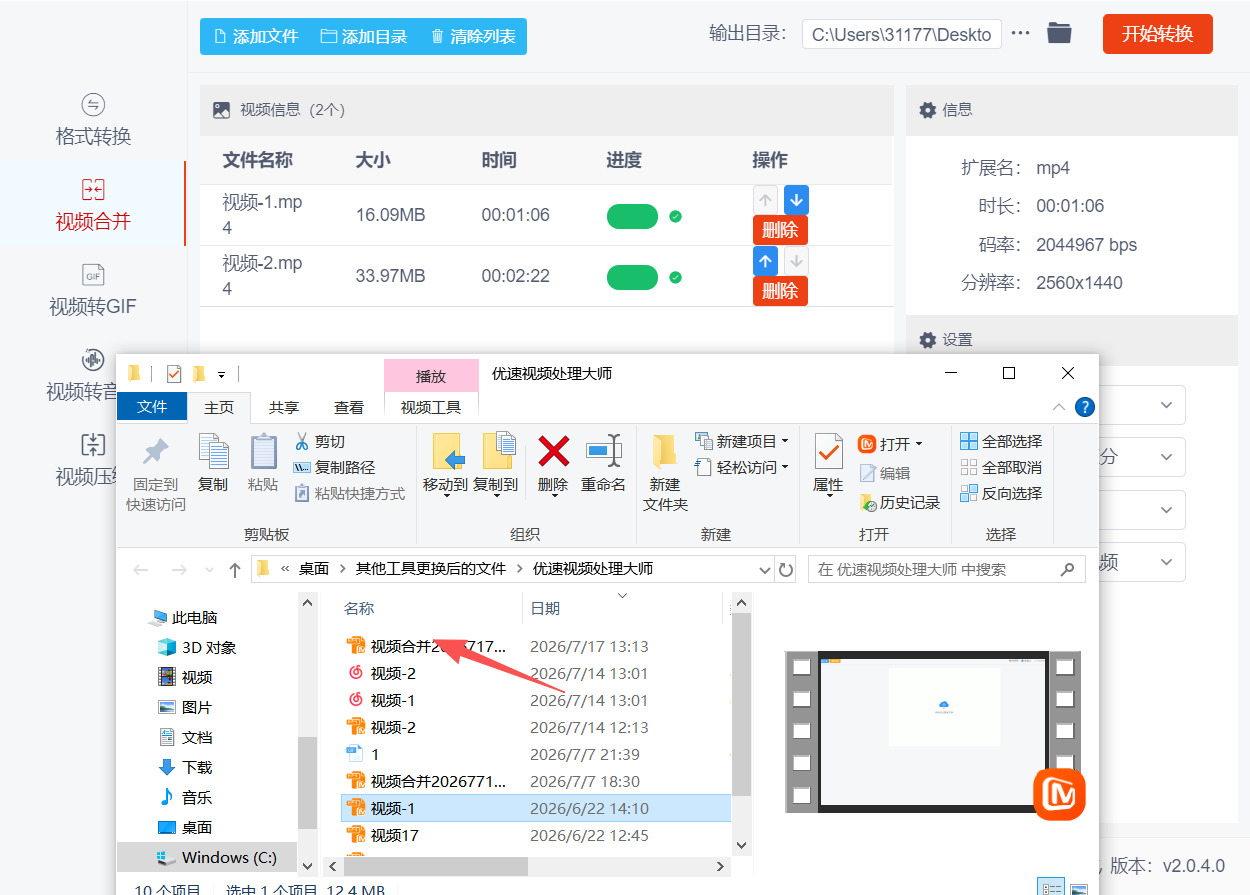This screenshot has width=1250, height=895.
Task: Click 复制路径 in the ribbon
Action: pyautogui.click(x=334, y=467)
